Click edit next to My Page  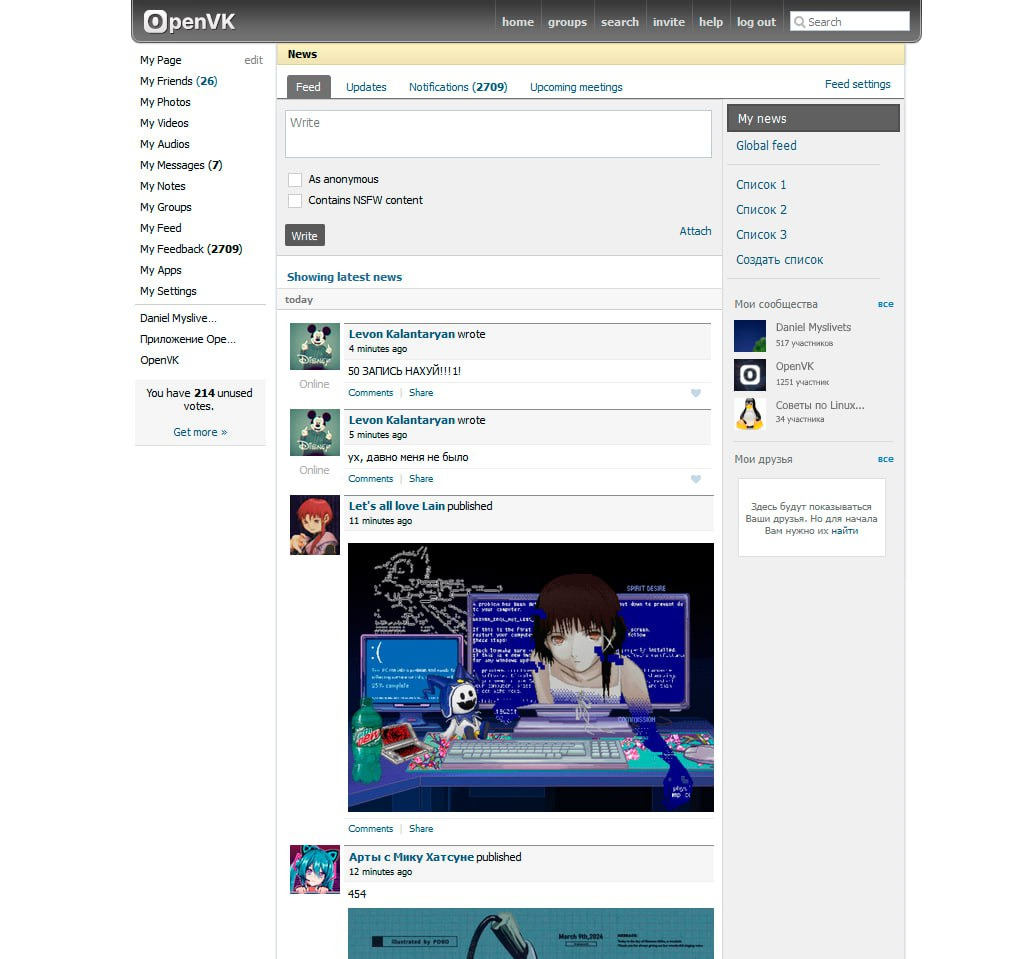tap(254, 60)
